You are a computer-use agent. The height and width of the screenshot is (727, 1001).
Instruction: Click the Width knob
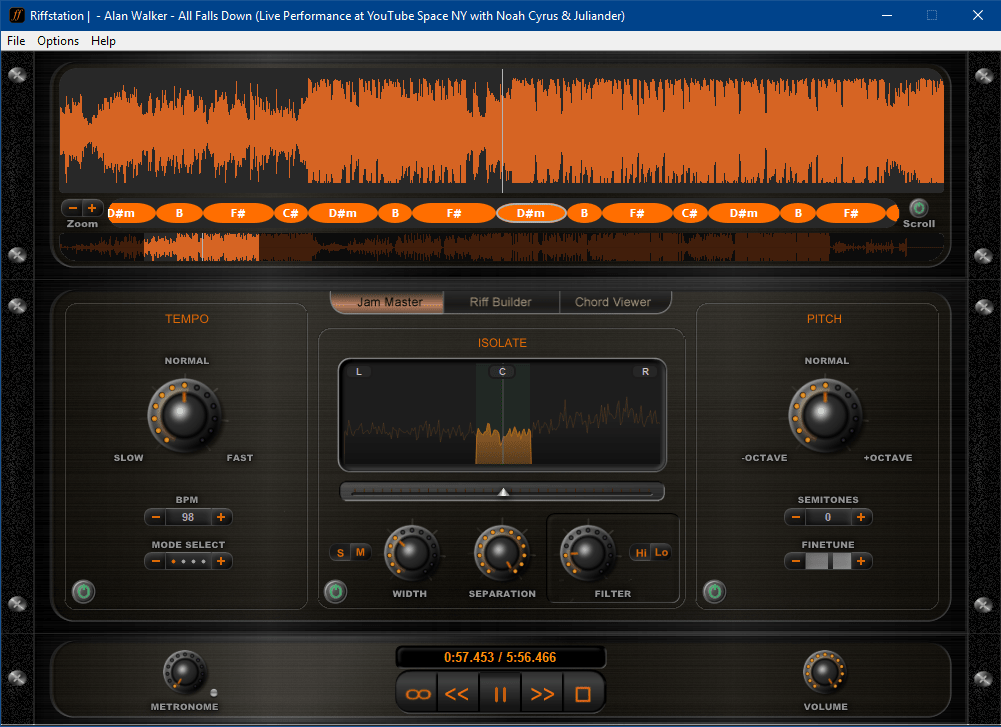[411, 553]
